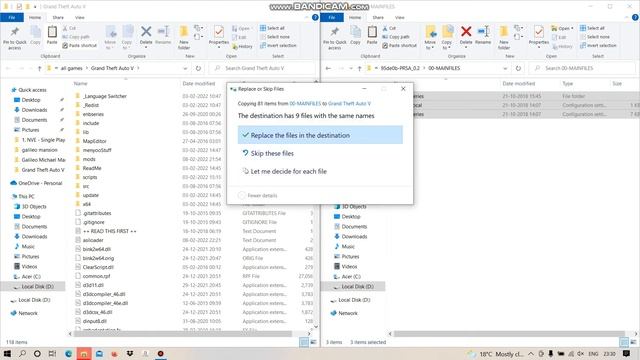Screen dimensions: 640x360
Task: Choose Replace the files in the destination
Action: [x=320, y=135]
